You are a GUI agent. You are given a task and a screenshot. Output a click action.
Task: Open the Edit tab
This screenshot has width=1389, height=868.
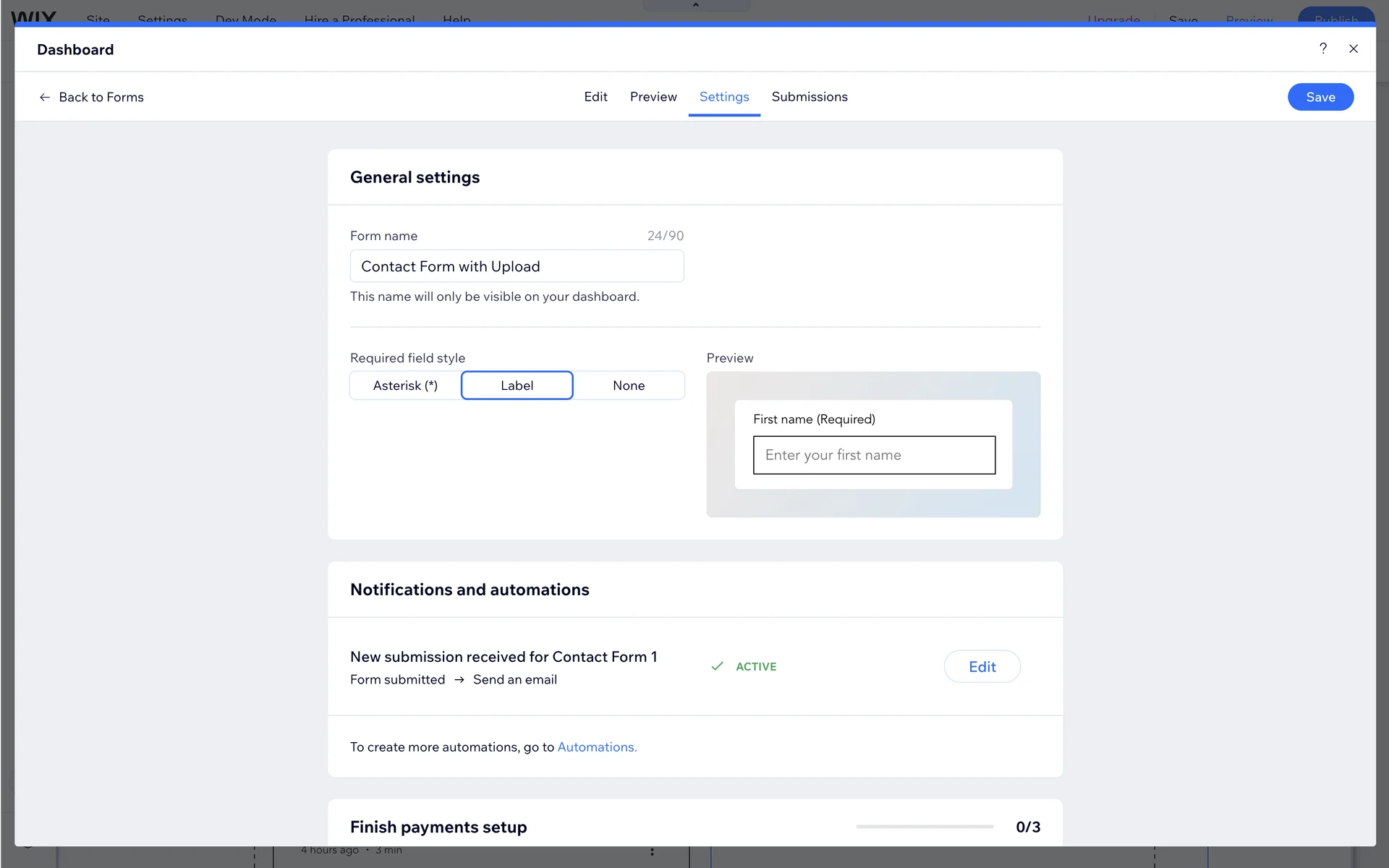(595, 97)
